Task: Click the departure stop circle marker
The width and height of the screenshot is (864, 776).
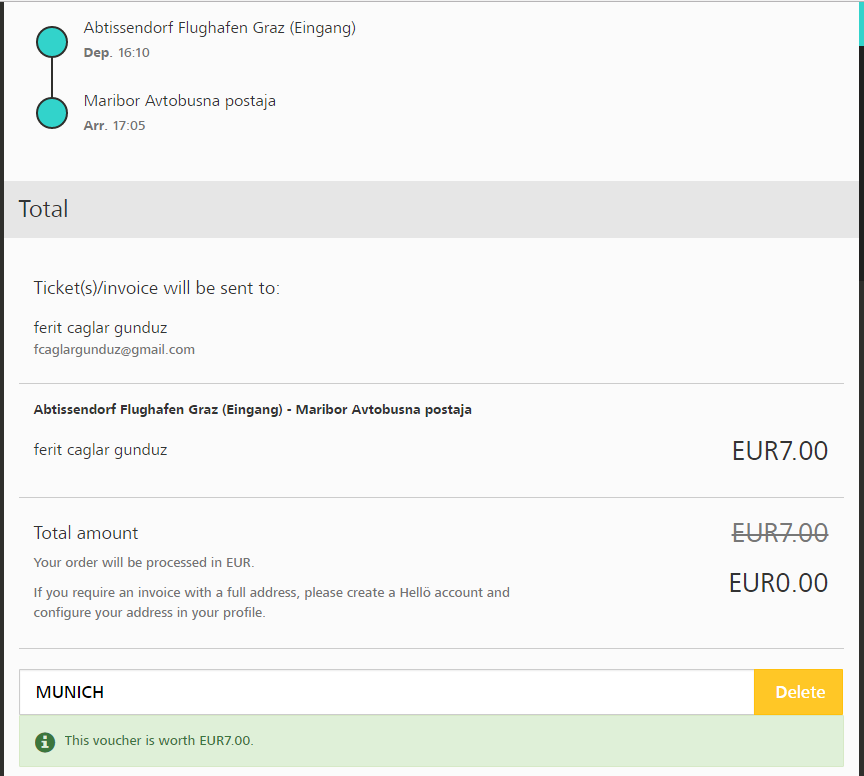Action: click(x=52, y=42)
